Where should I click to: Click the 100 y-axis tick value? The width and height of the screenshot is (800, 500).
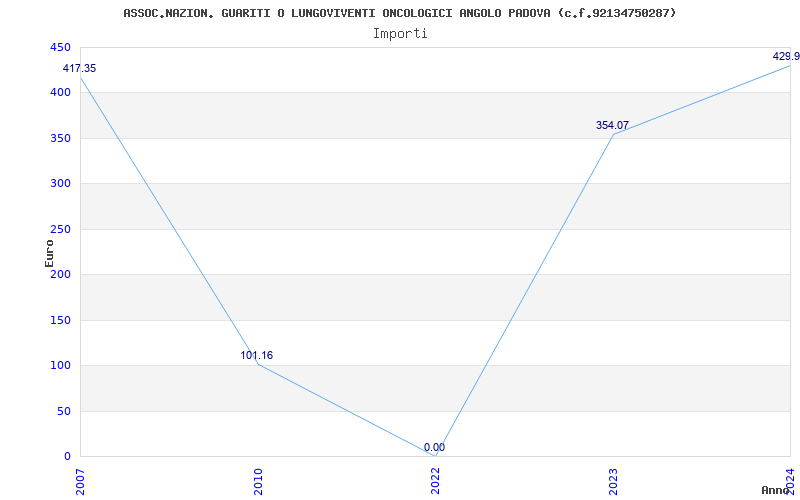(59, 366)
